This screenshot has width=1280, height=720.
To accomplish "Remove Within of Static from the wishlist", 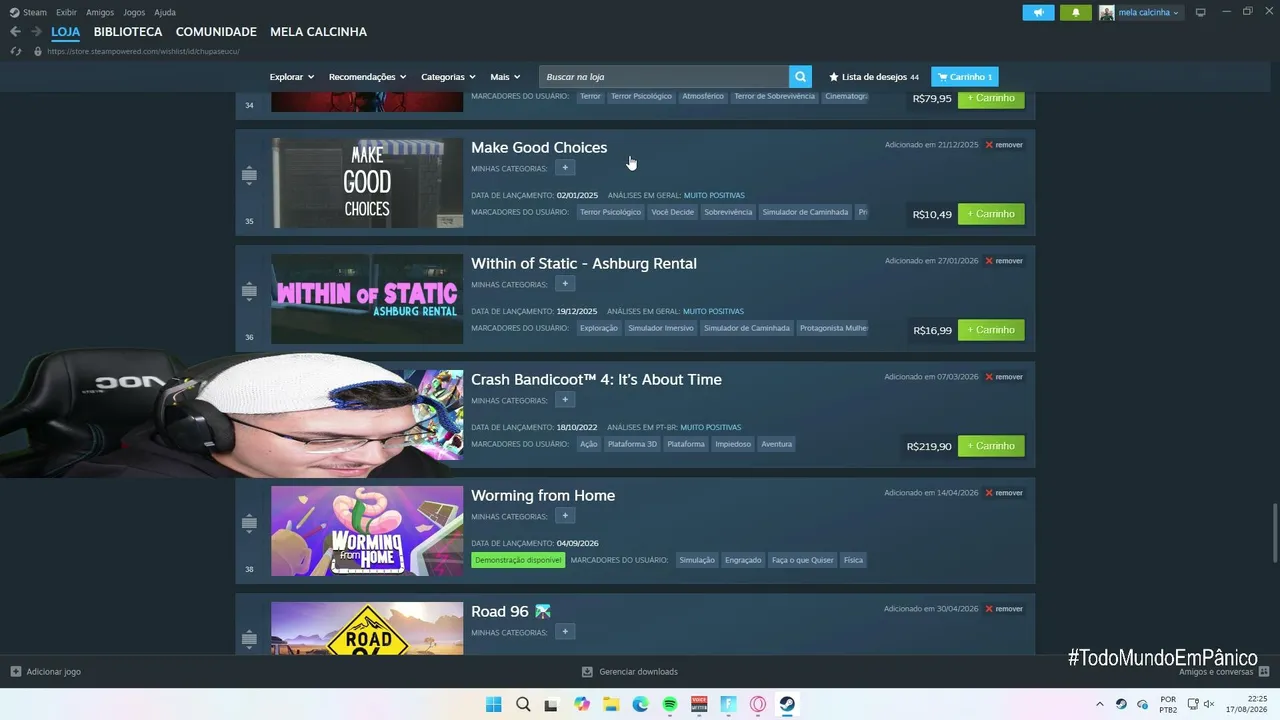I will pos(1004,261).
